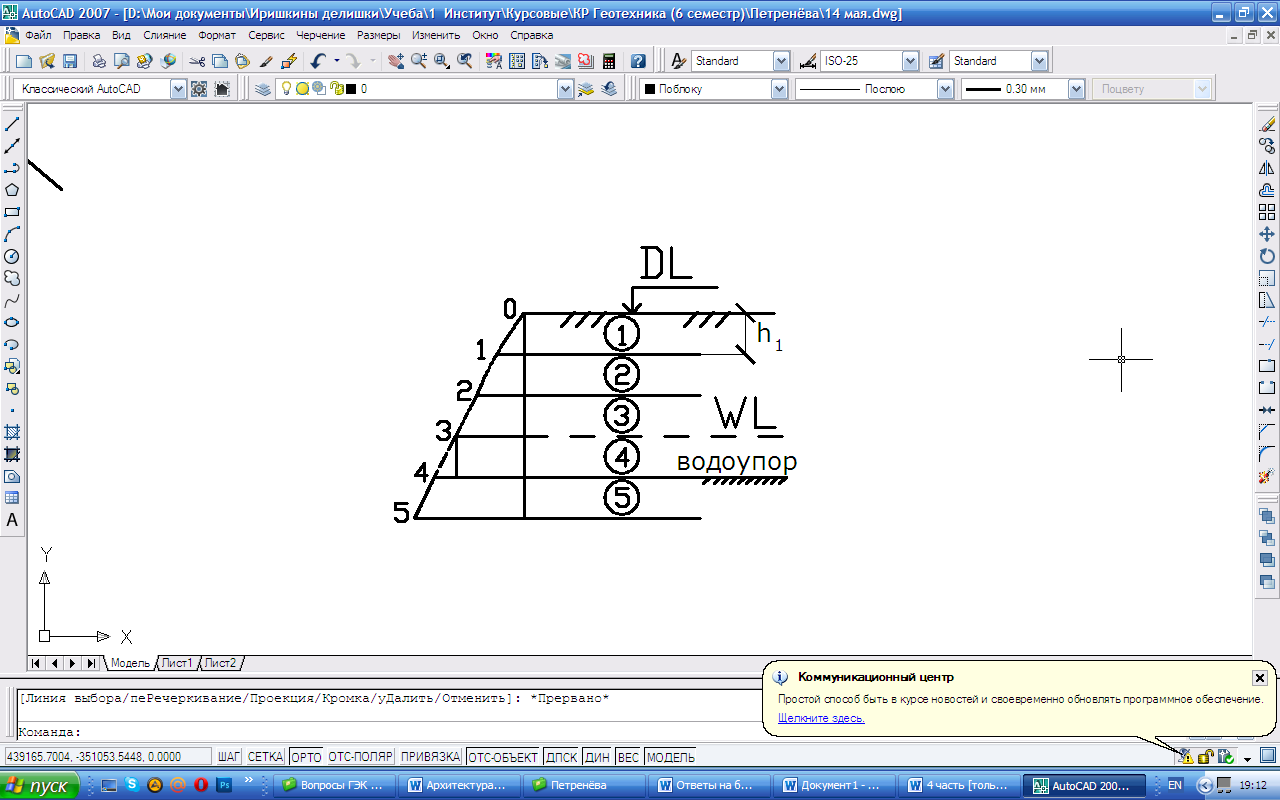Switch to the Лист1 layout tab
This screenshot has width=1280, height=800.
pos(177,663)
